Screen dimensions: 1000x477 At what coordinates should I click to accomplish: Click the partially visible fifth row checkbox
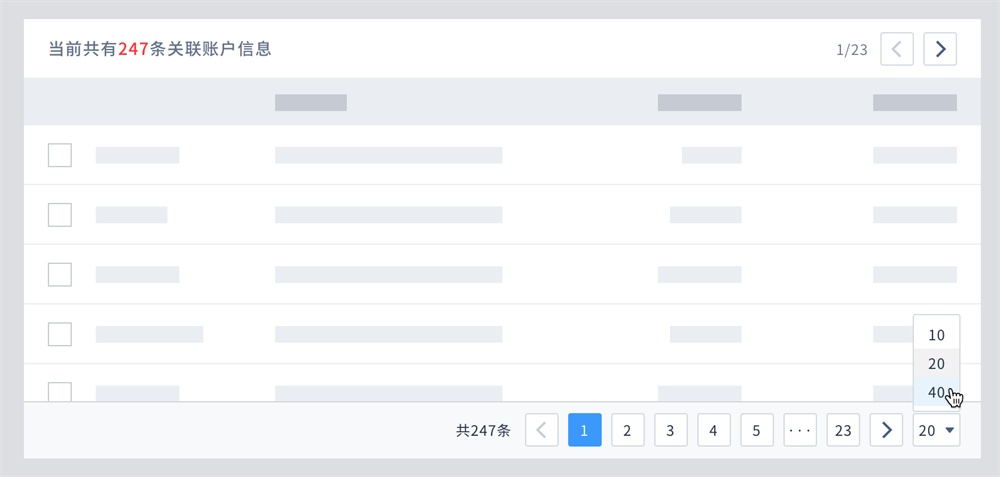pyautogui.click(x=60, y=392)
